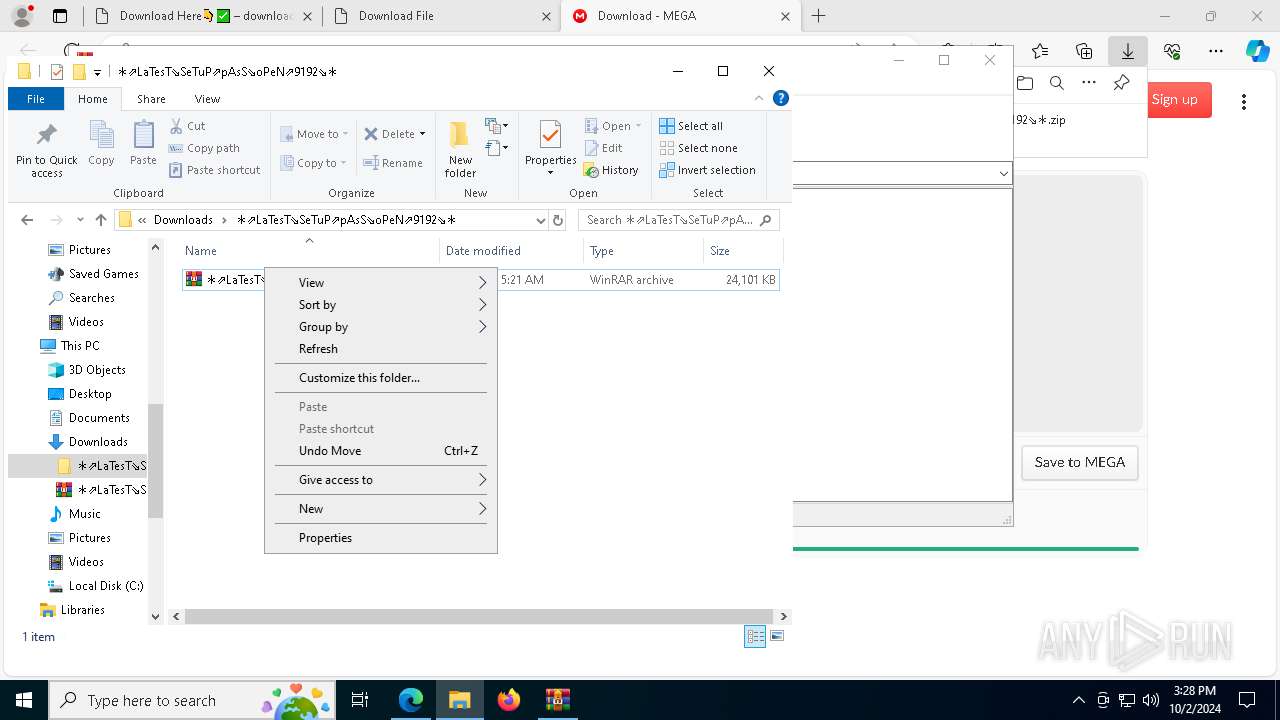The width and height of the screenshot is (1280, 720).
Task: Choose Properties from context menu
Action: click(381, 538)
